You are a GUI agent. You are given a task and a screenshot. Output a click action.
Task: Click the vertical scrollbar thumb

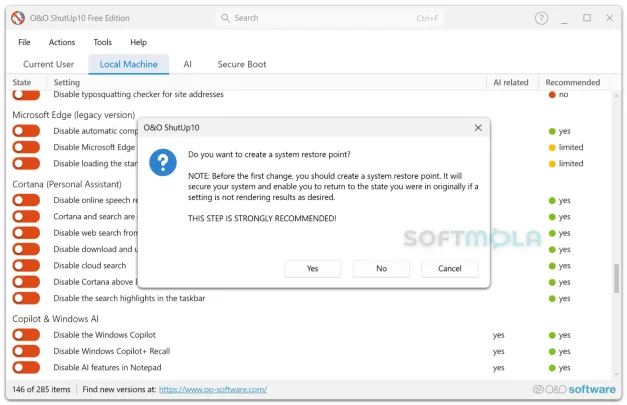pyautogui.click(x=617, y=278)
